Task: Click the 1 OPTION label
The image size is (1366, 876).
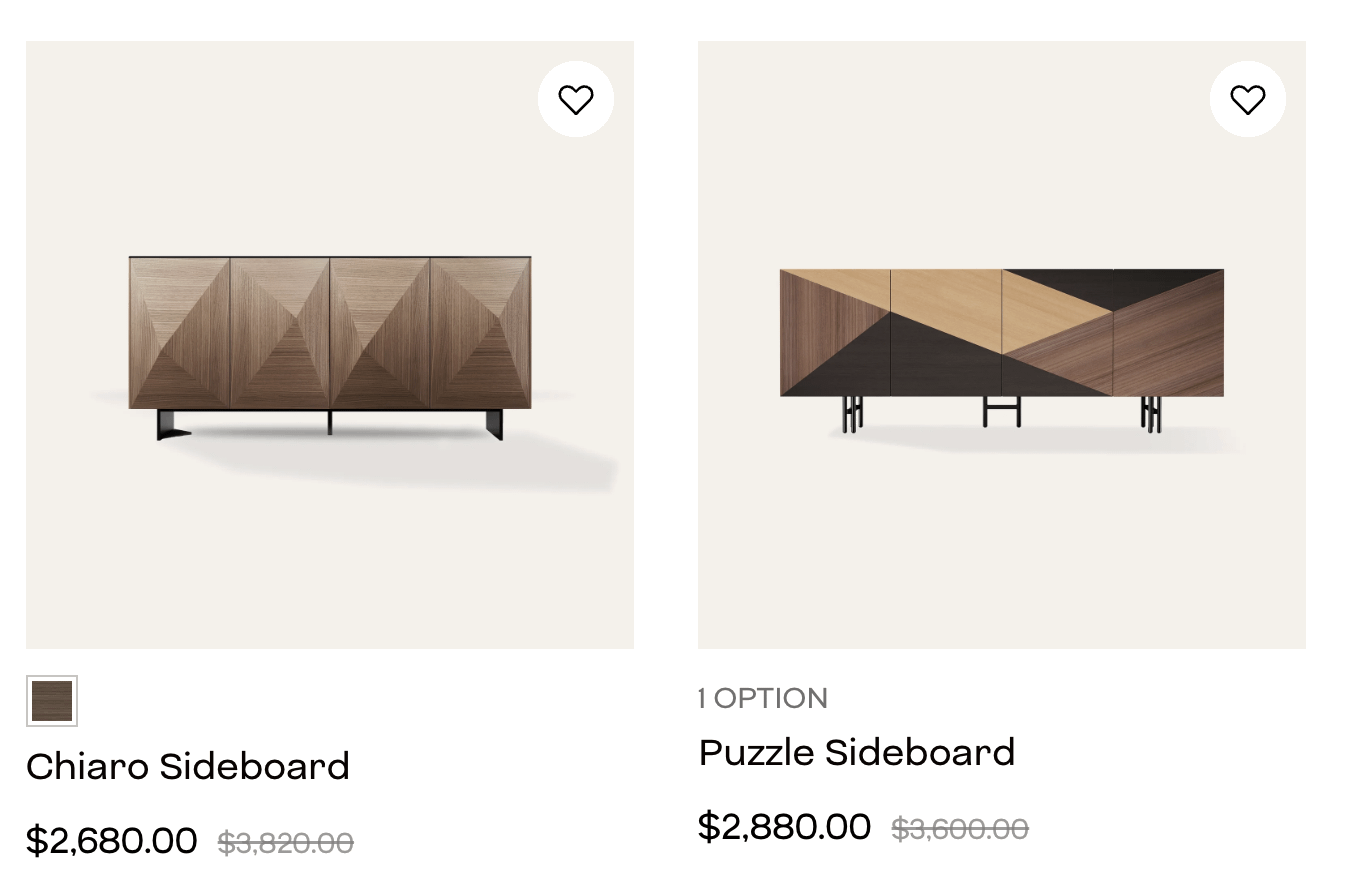Action: (763, 698)
